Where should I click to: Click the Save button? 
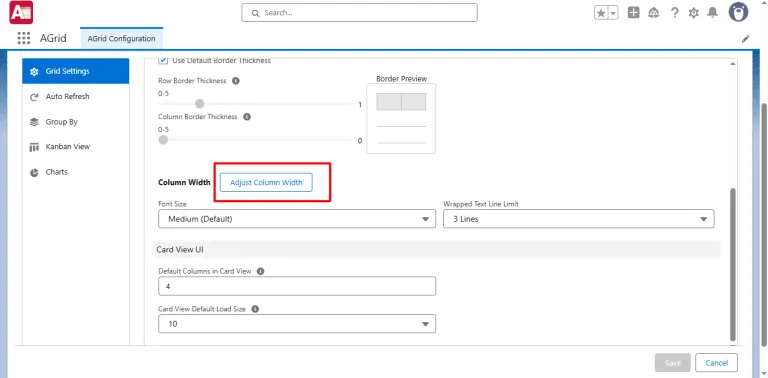click(x=672, y=363)
